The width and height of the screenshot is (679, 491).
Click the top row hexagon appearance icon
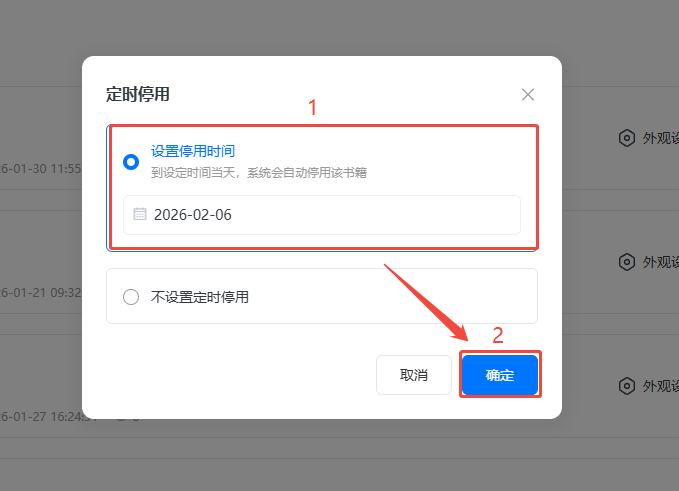click(x=626, y=138)
